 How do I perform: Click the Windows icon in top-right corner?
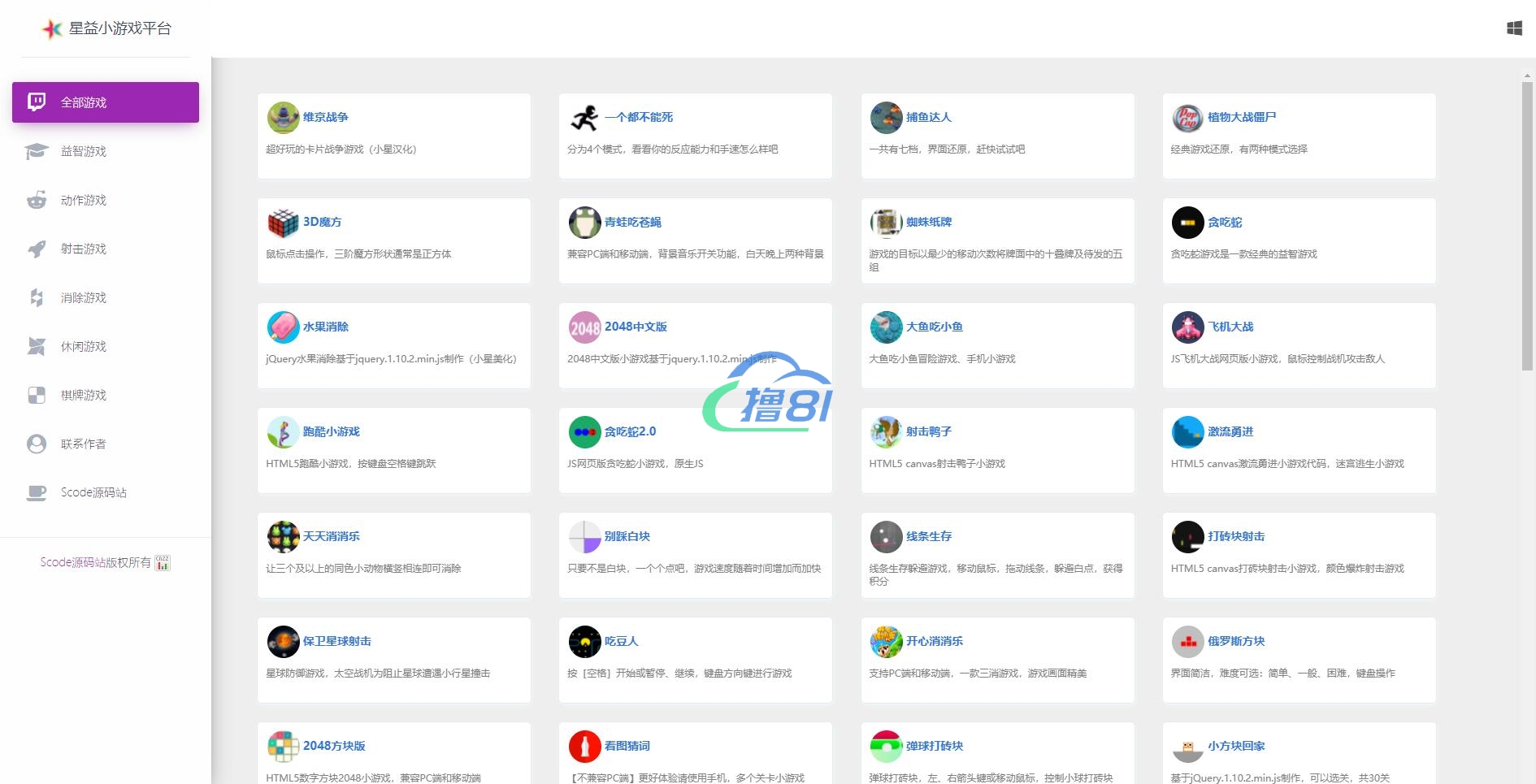(1514, 28)
